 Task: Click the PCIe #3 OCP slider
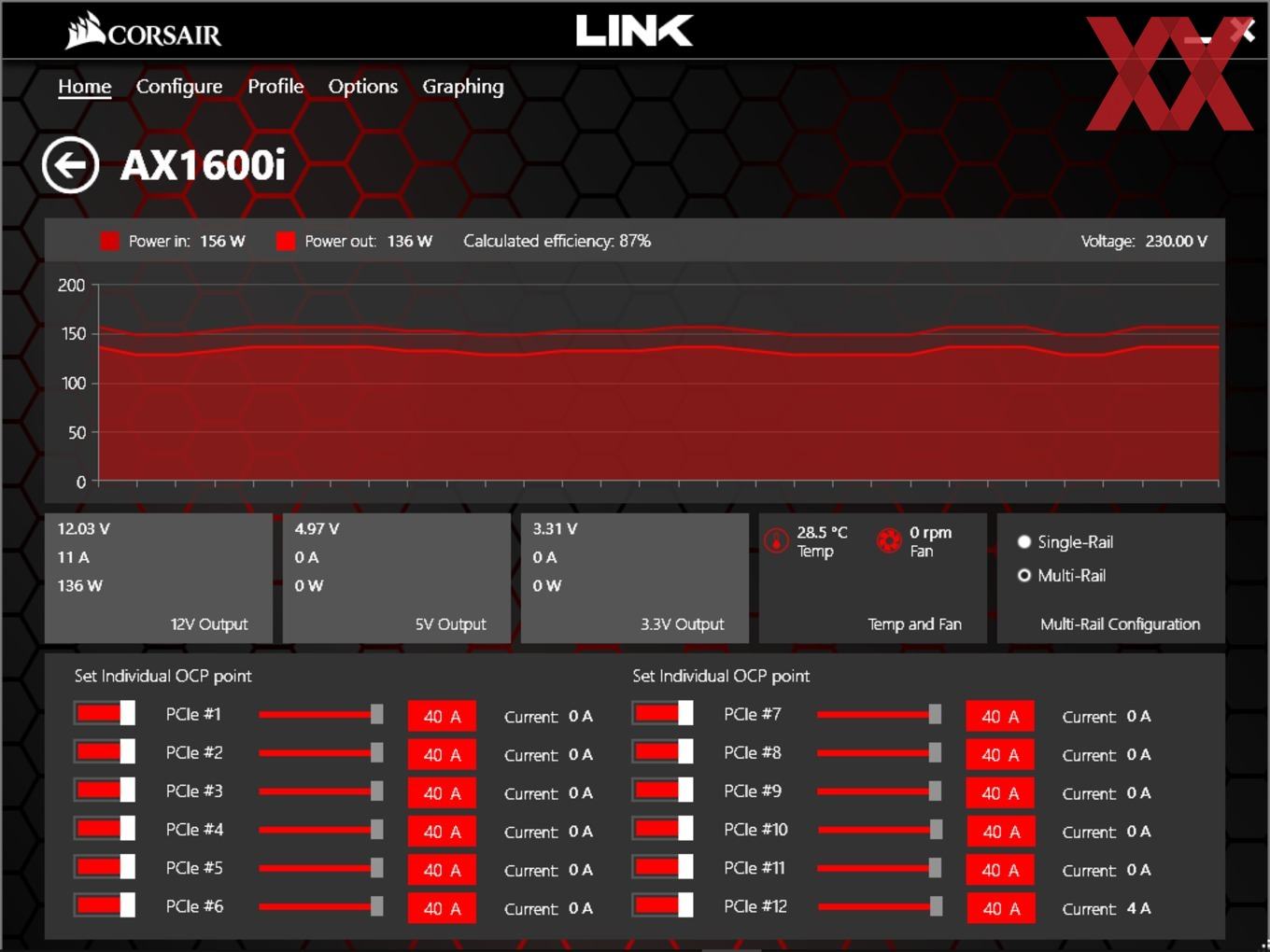(x=321, y=791)
